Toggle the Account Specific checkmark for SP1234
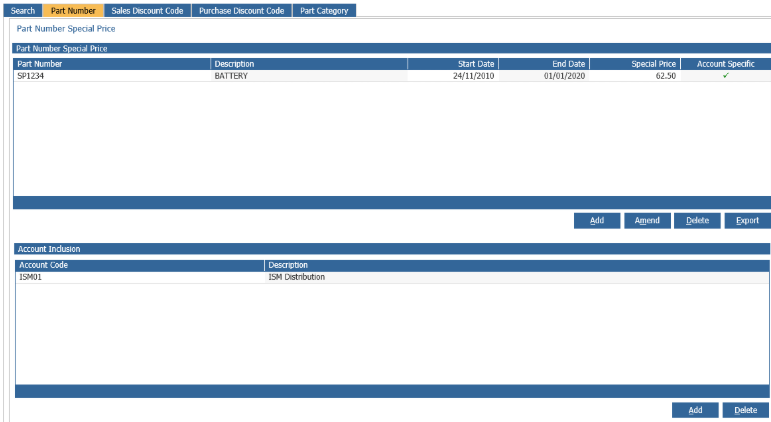This screenshot has height=422, width=771. [x=725, y=76]
